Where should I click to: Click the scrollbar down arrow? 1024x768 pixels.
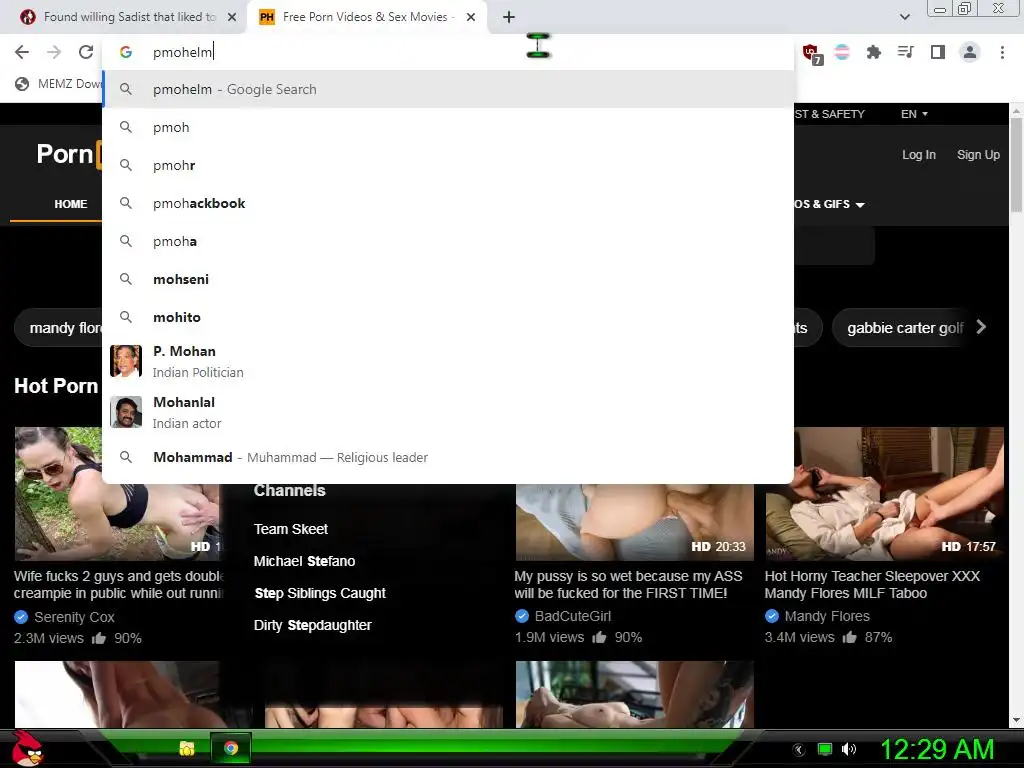[x=1016, y=720]
